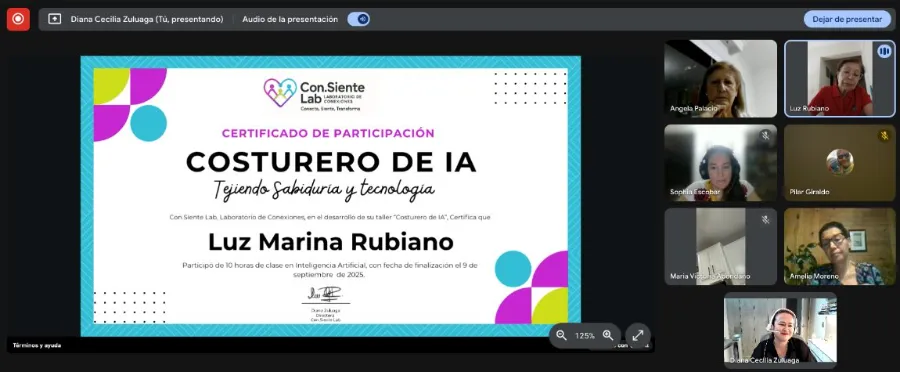Image resolution: width=900 pixels, height=372 pixels.
Task: Click the Diana Zuluaga signature
Action: coord(325,294)
